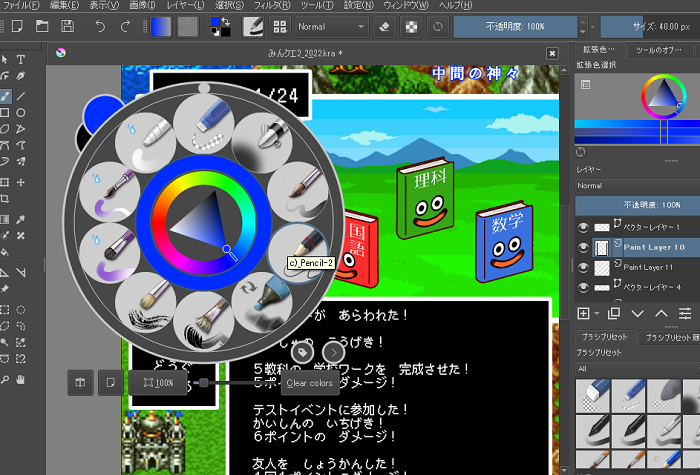
Task: Hide the Paint Layer 10 layer
Action: pos(585,247)
